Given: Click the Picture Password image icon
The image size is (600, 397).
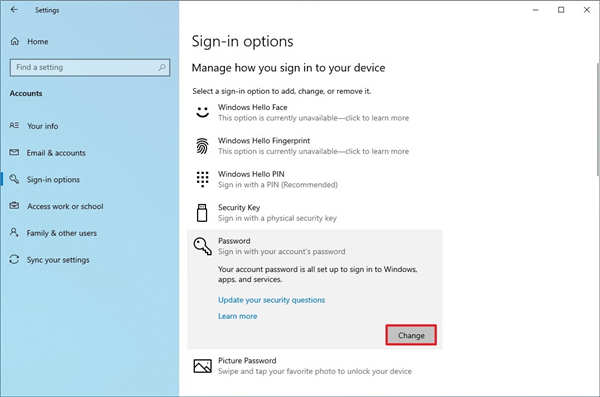Looking at the screenshot, I should coord(202,366).
